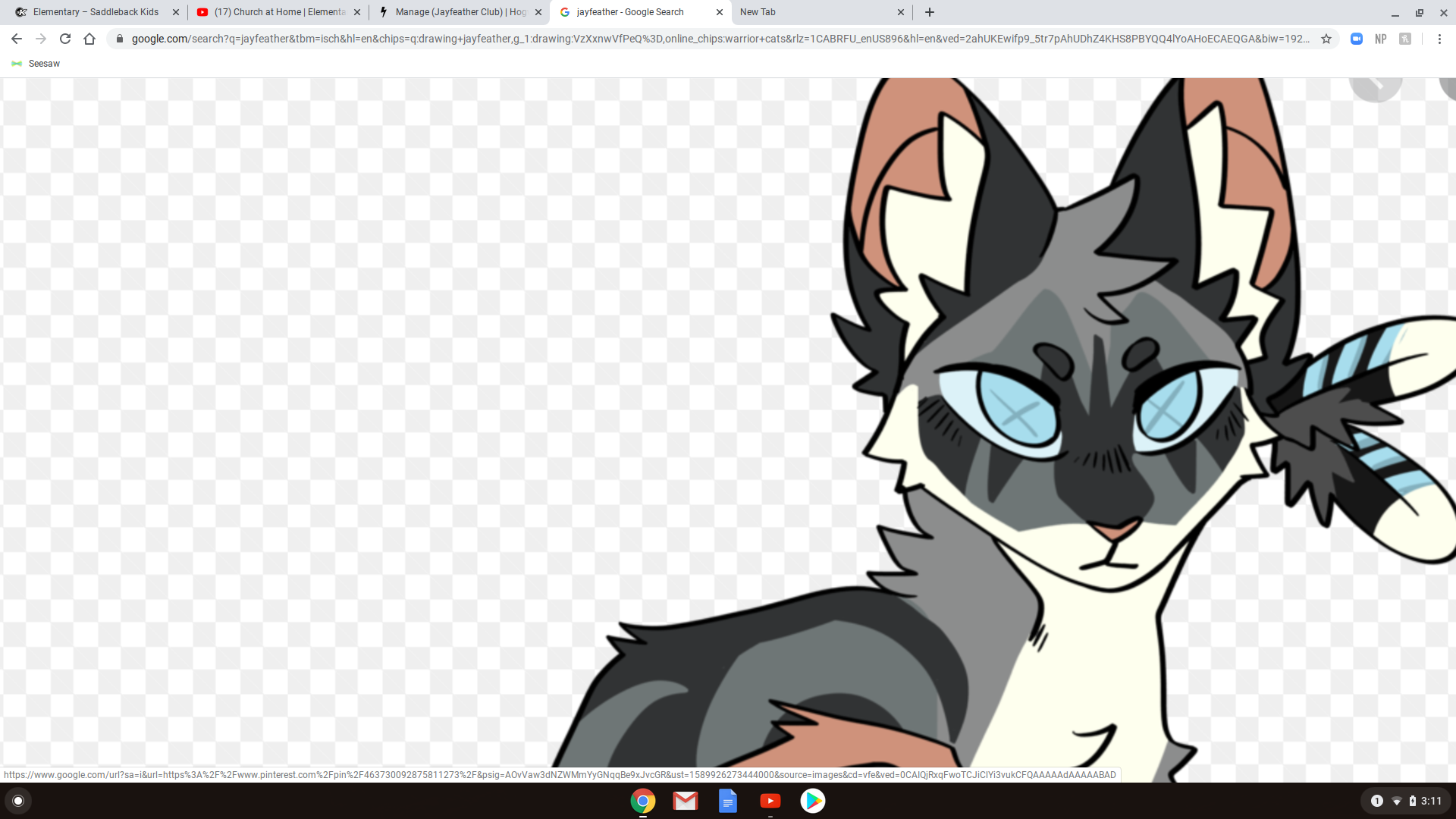
Task: Open Wi-Fi status in system tray
Action: (x=1397, y=801)
